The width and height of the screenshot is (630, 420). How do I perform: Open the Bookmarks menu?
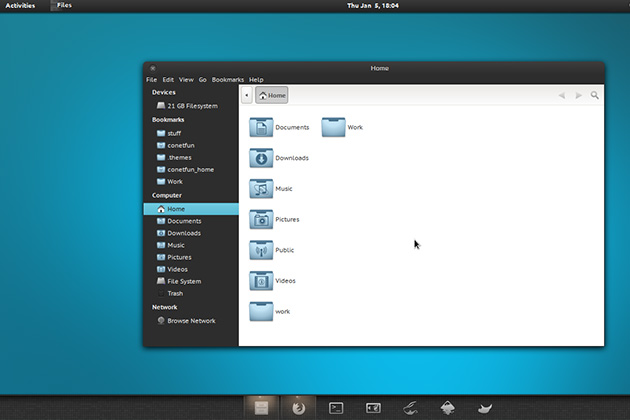pyautogui.click(x=228, y=80)
